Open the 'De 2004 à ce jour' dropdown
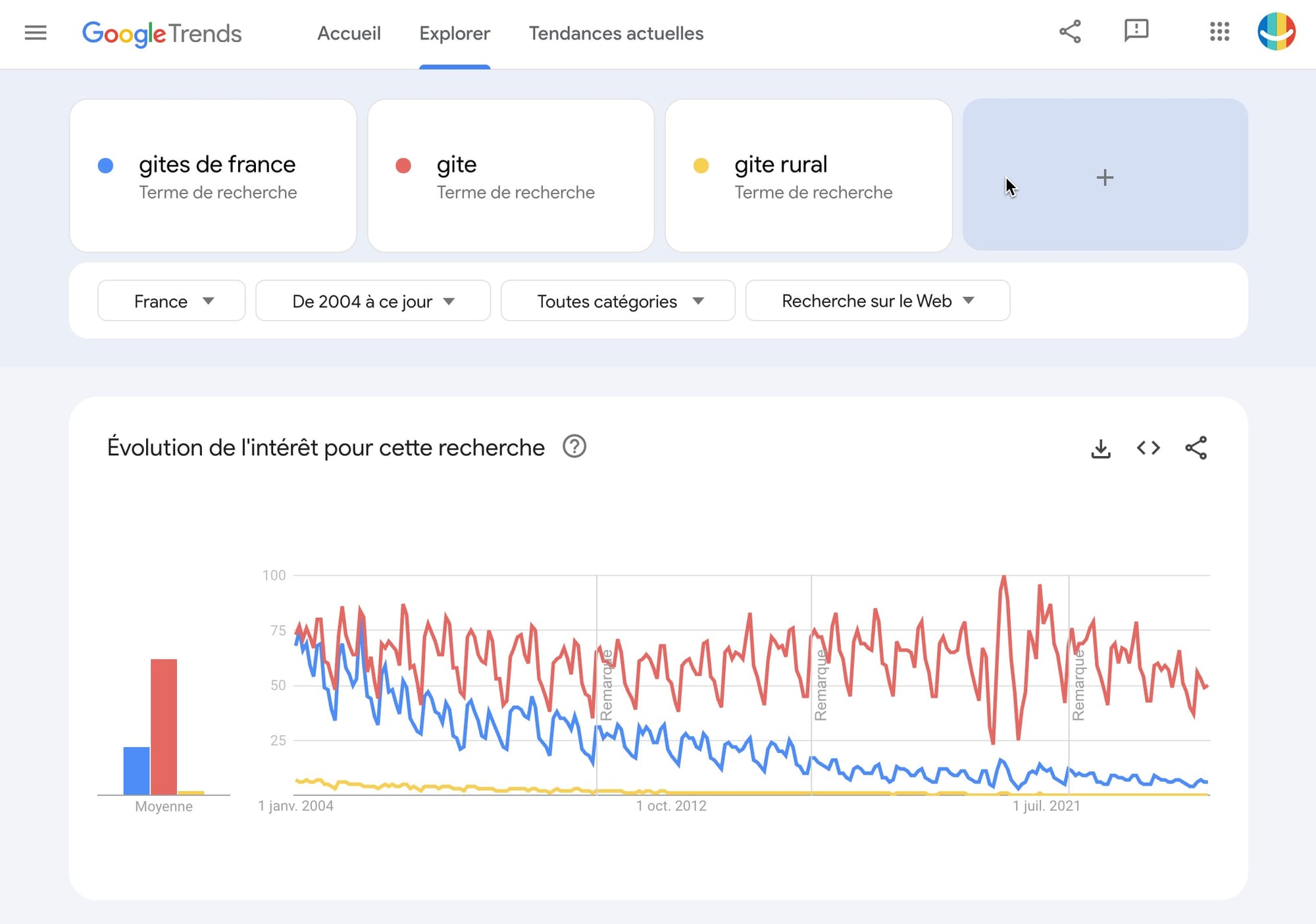The width and height of the screenshot is (1316, 924). pos(372,301)
